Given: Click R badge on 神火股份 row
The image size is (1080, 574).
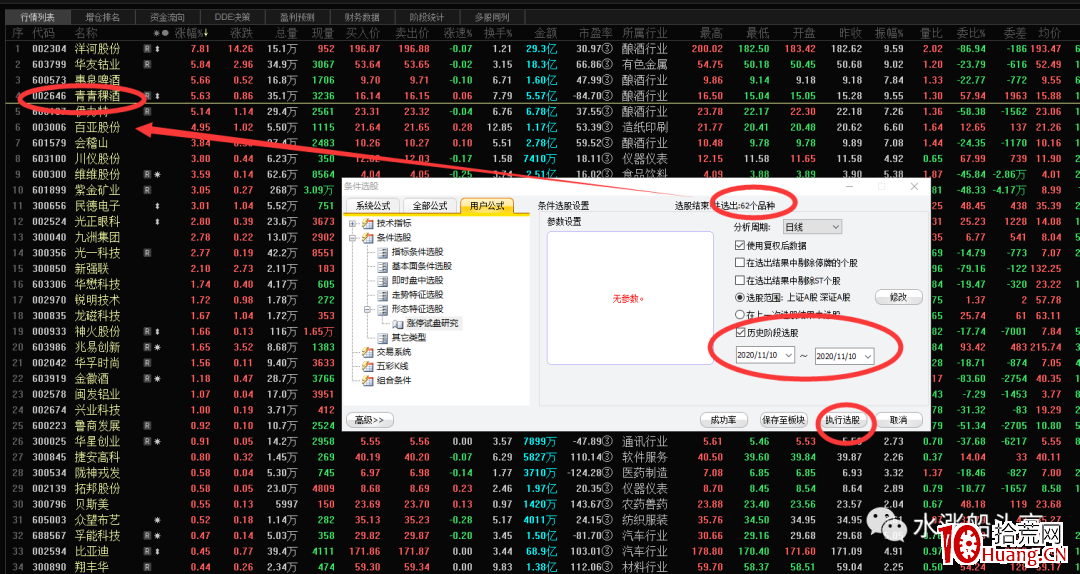Looking at the screenshot, I should click(x=147, y=332).
